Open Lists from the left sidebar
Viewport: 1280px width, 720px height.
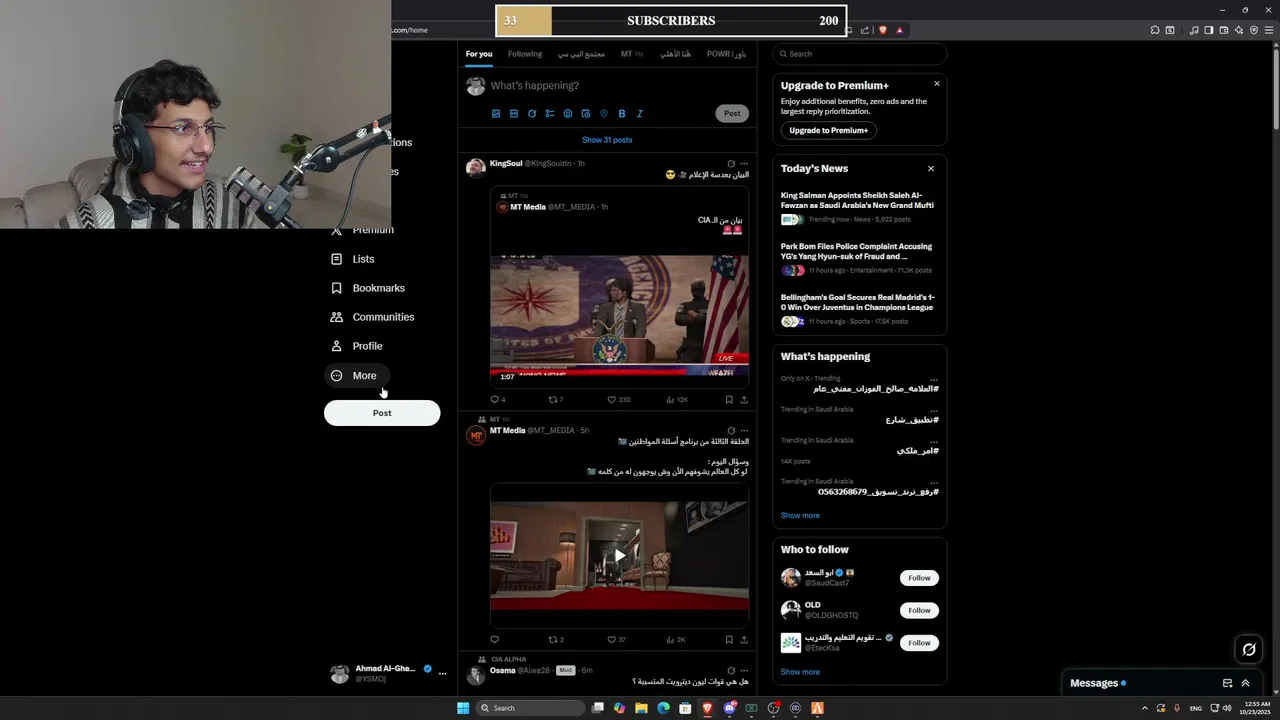(352, 259)
